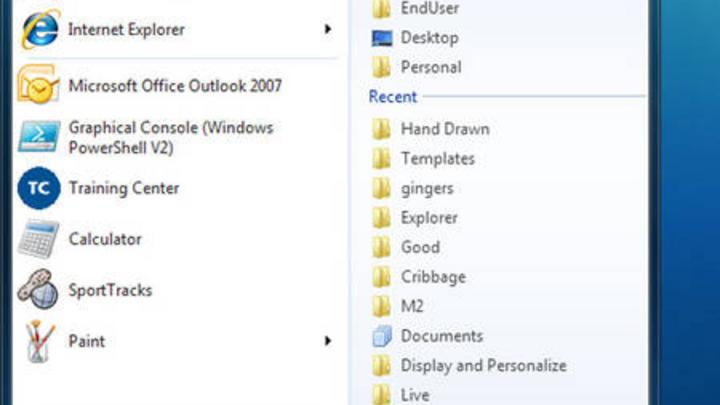720x405 pixels.
Task: Click the Desktop monitor icon
Action: click(x=381, y=38)
